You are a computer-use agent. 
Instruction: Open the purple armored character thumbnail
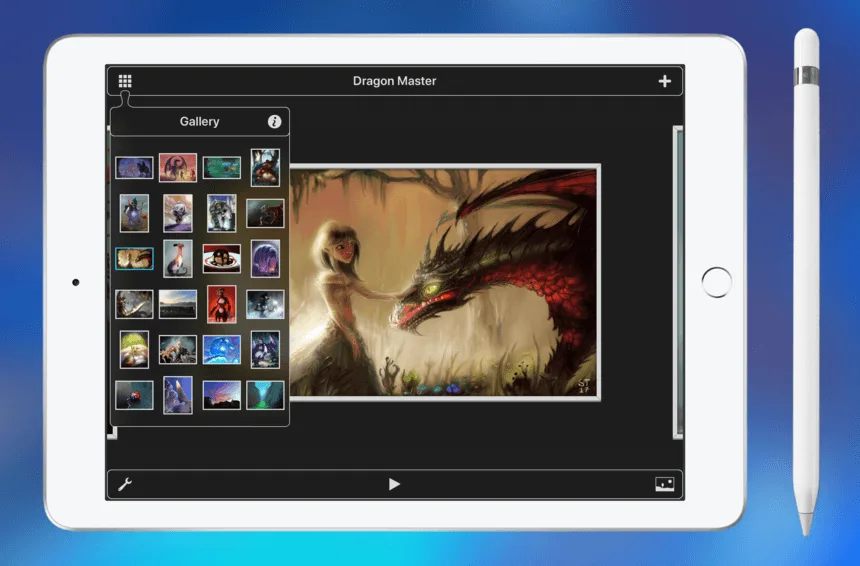point(265,350)
